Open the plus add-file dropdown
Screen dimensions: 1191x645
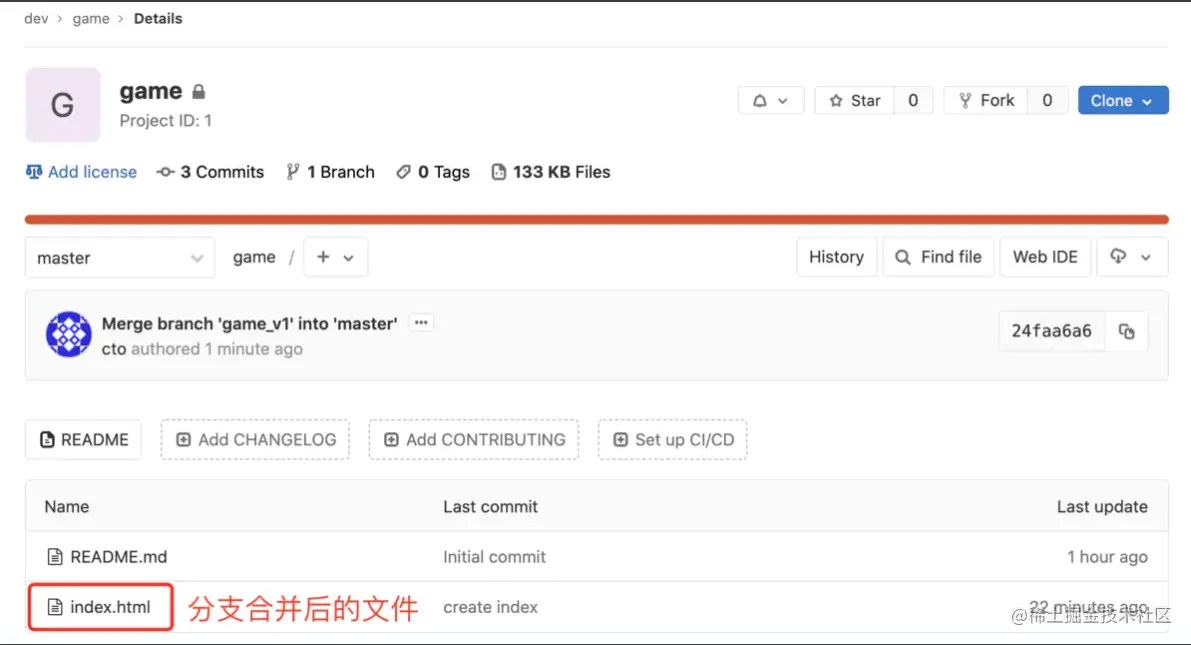point(335,257)
